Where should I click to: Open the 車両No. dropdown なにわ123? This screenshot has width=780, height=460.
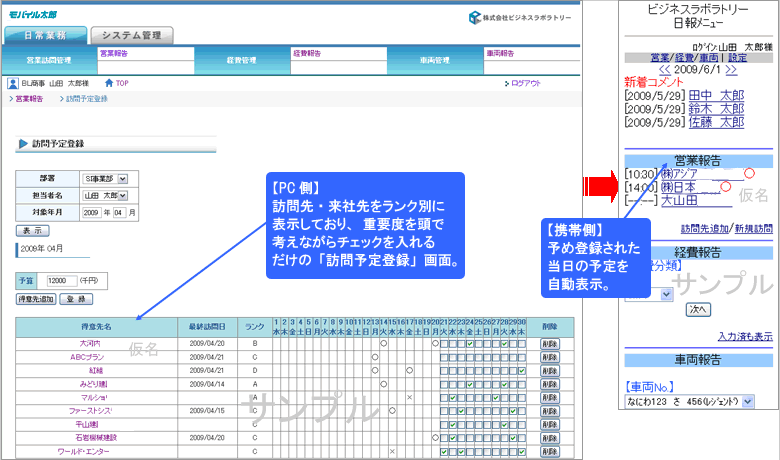tap(689, 402)
